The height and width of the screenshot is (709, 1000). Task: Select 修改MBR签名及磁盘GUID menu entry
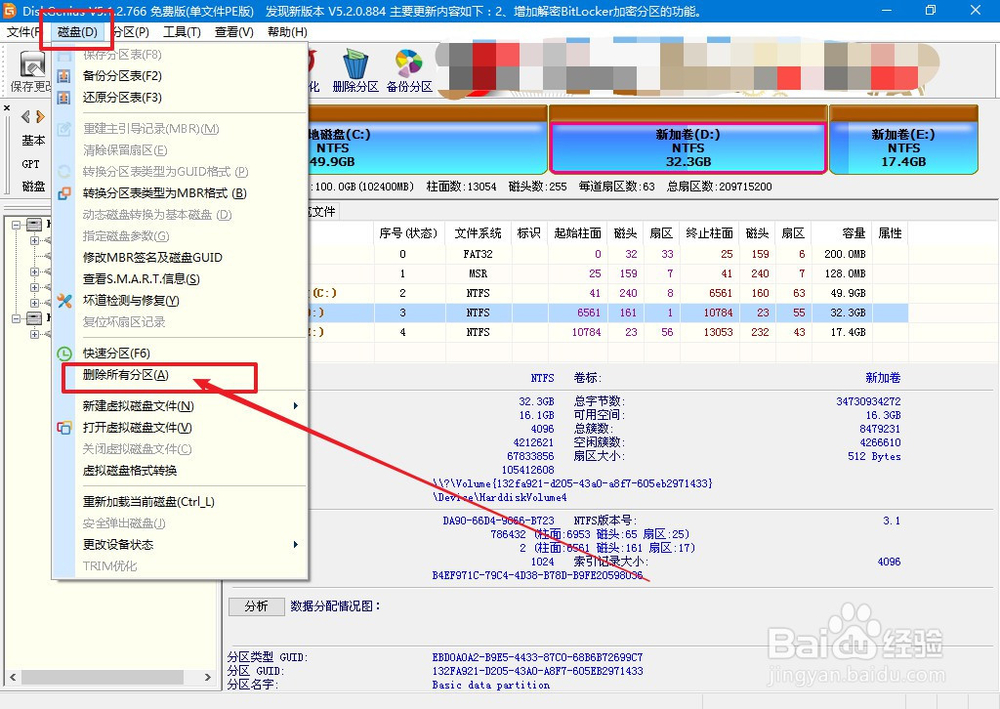(x=152, y=258)
